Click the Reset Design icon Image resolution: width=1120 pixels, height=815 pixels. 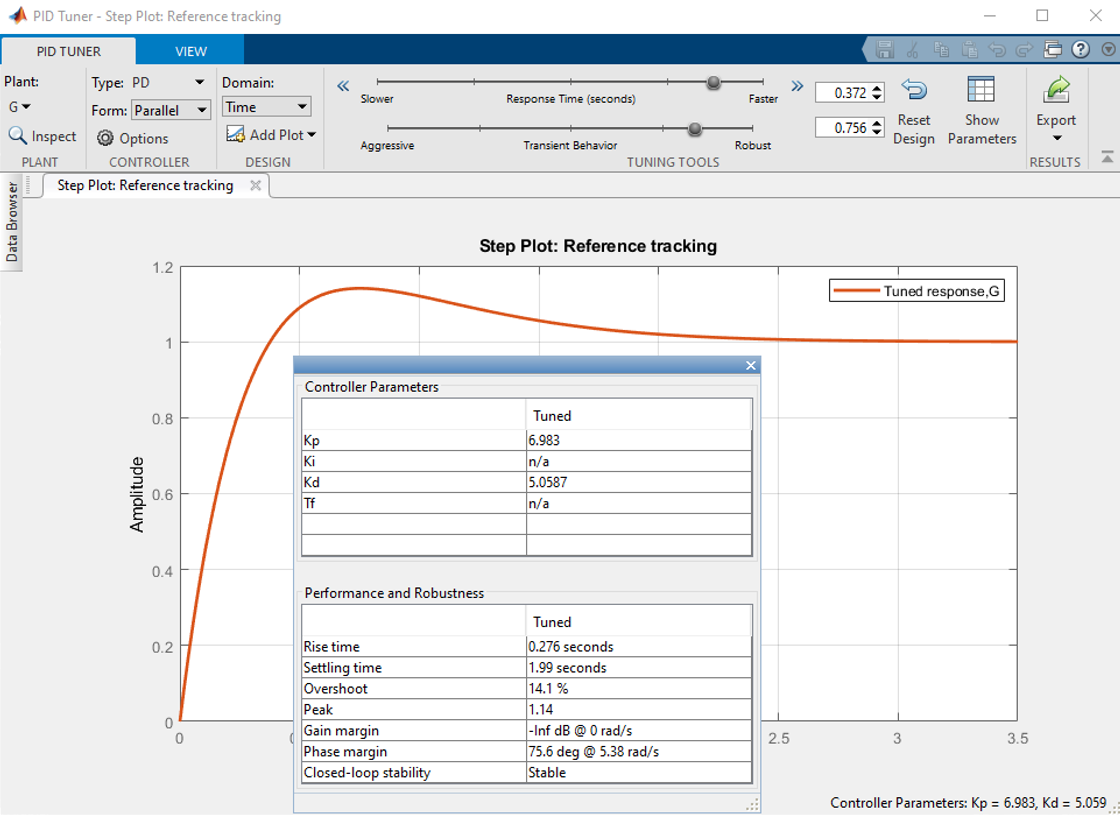coord(914,91)
